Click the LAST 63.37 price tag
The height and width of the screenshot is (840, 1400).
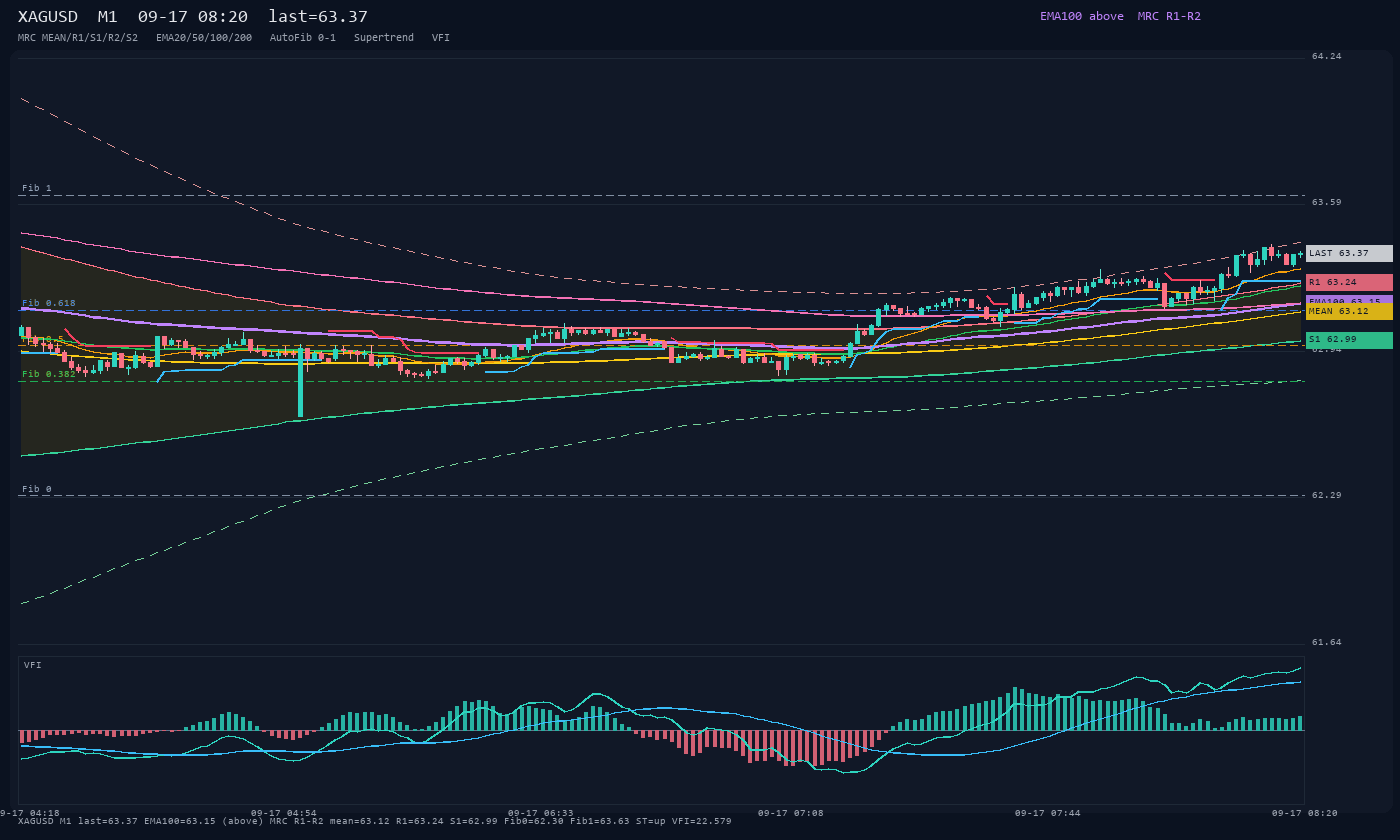tap(1349, 254)
